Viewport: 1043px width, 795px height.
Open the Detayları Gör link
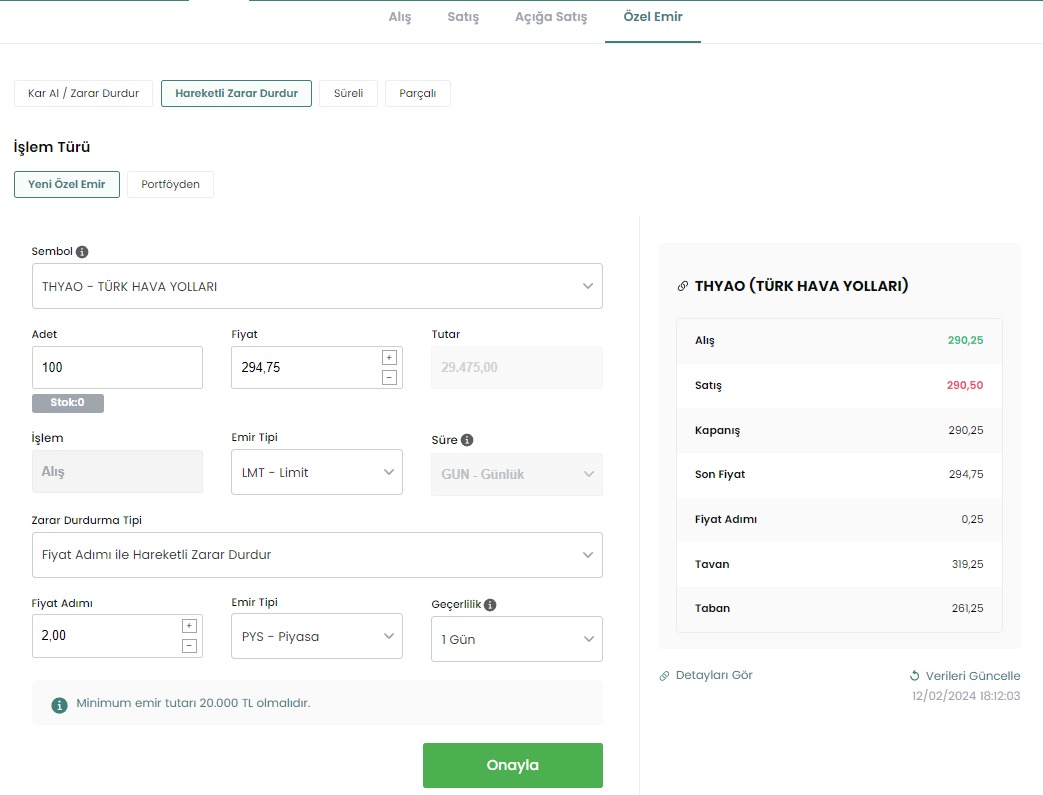(x=714, y=675)
